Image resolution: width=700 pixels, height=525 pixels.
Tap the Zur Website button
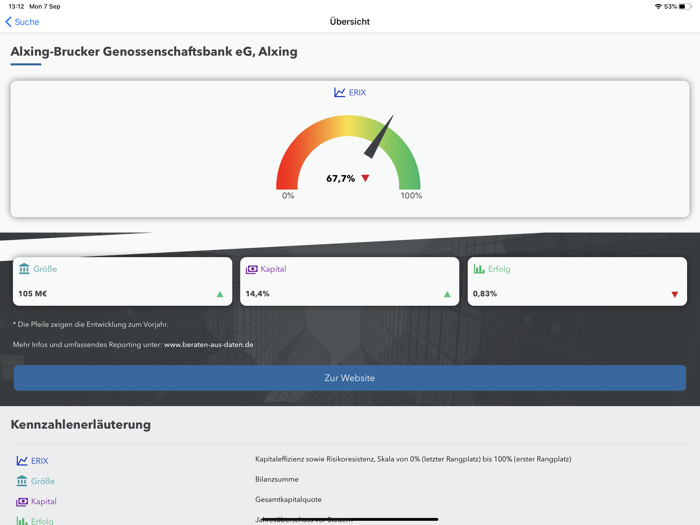coord(350,378)
